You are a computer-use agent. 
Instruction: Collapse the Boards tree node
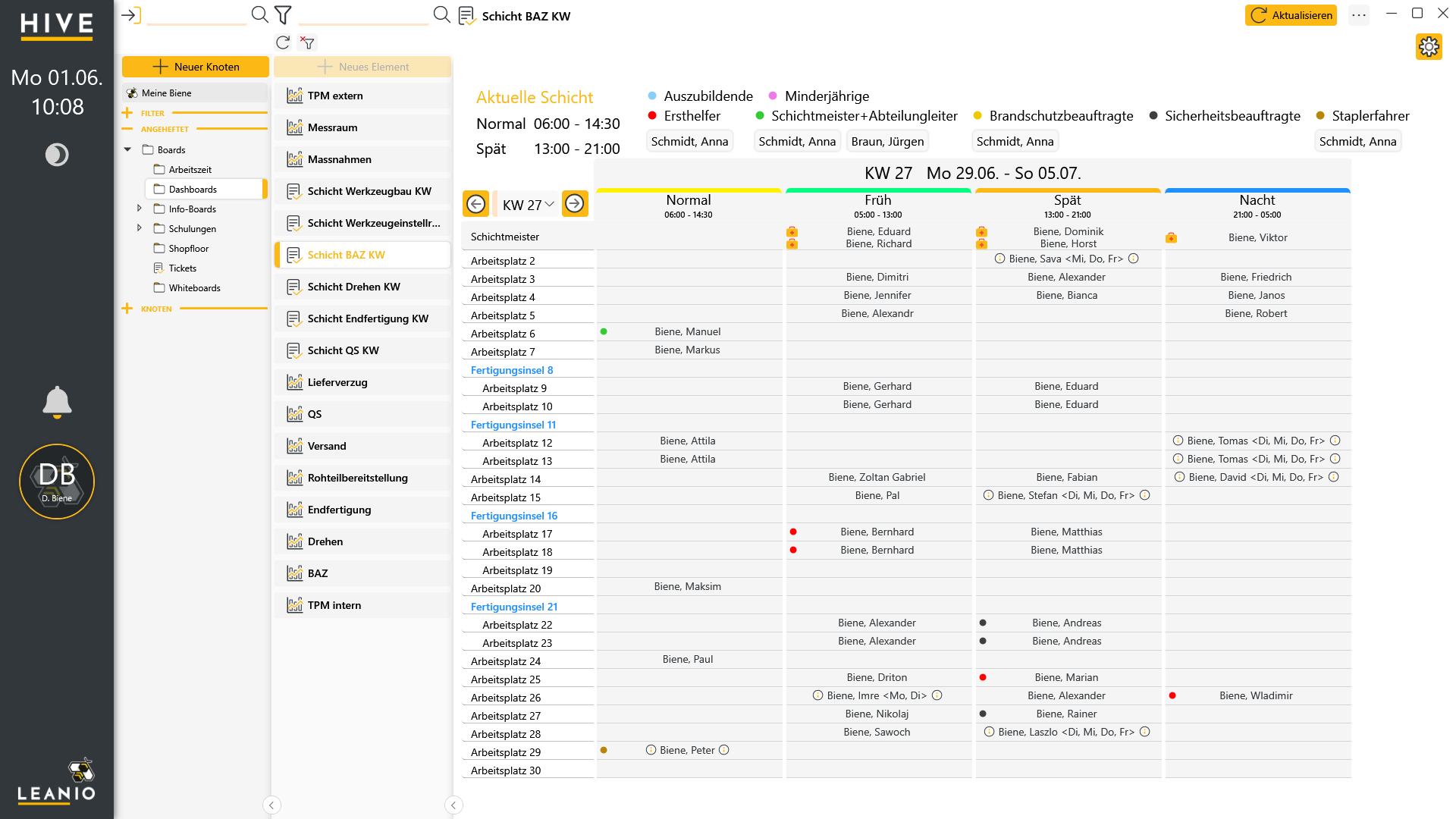(127, 149)
